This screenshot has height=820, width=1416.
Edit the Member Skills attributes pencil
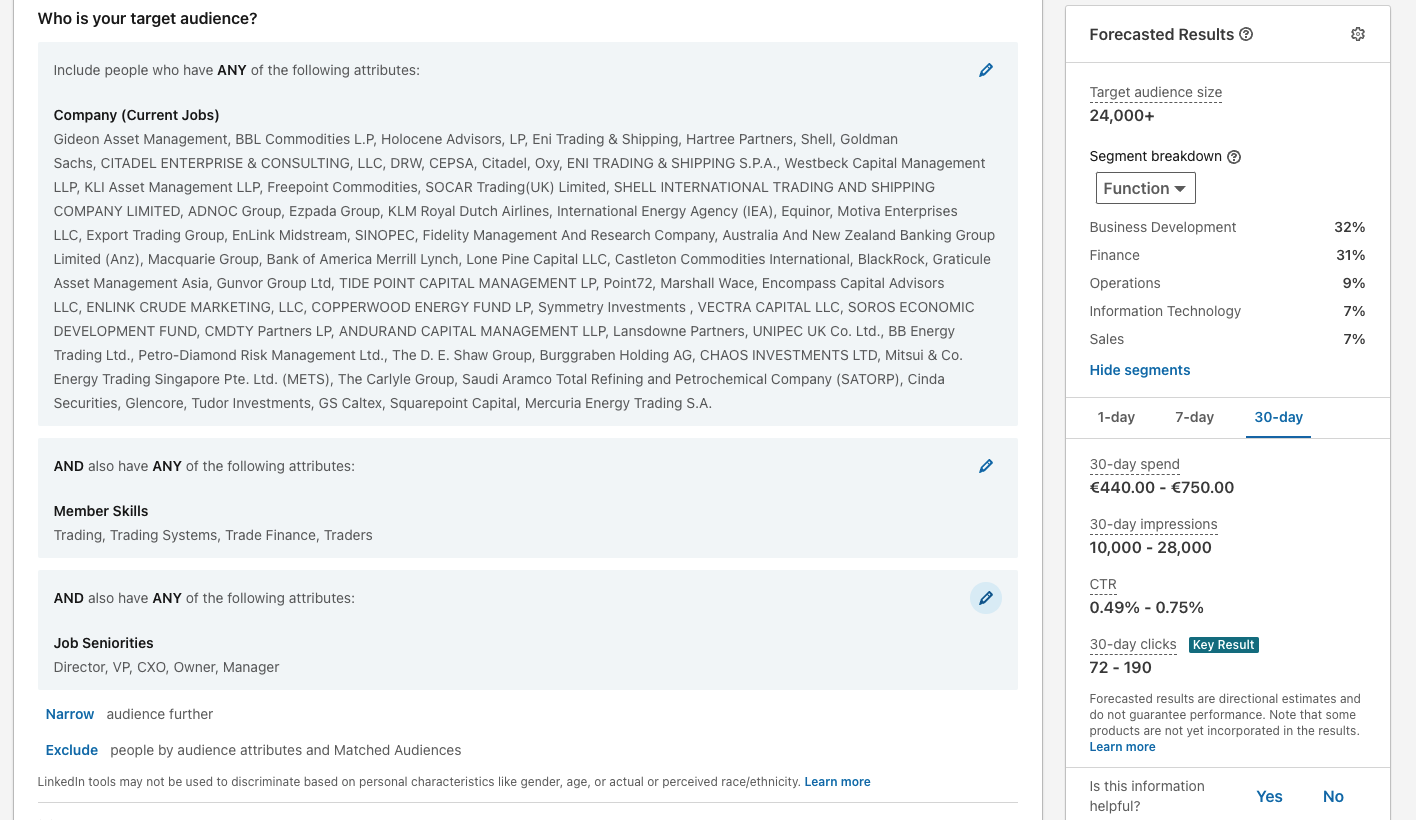[x=986, y=466]
